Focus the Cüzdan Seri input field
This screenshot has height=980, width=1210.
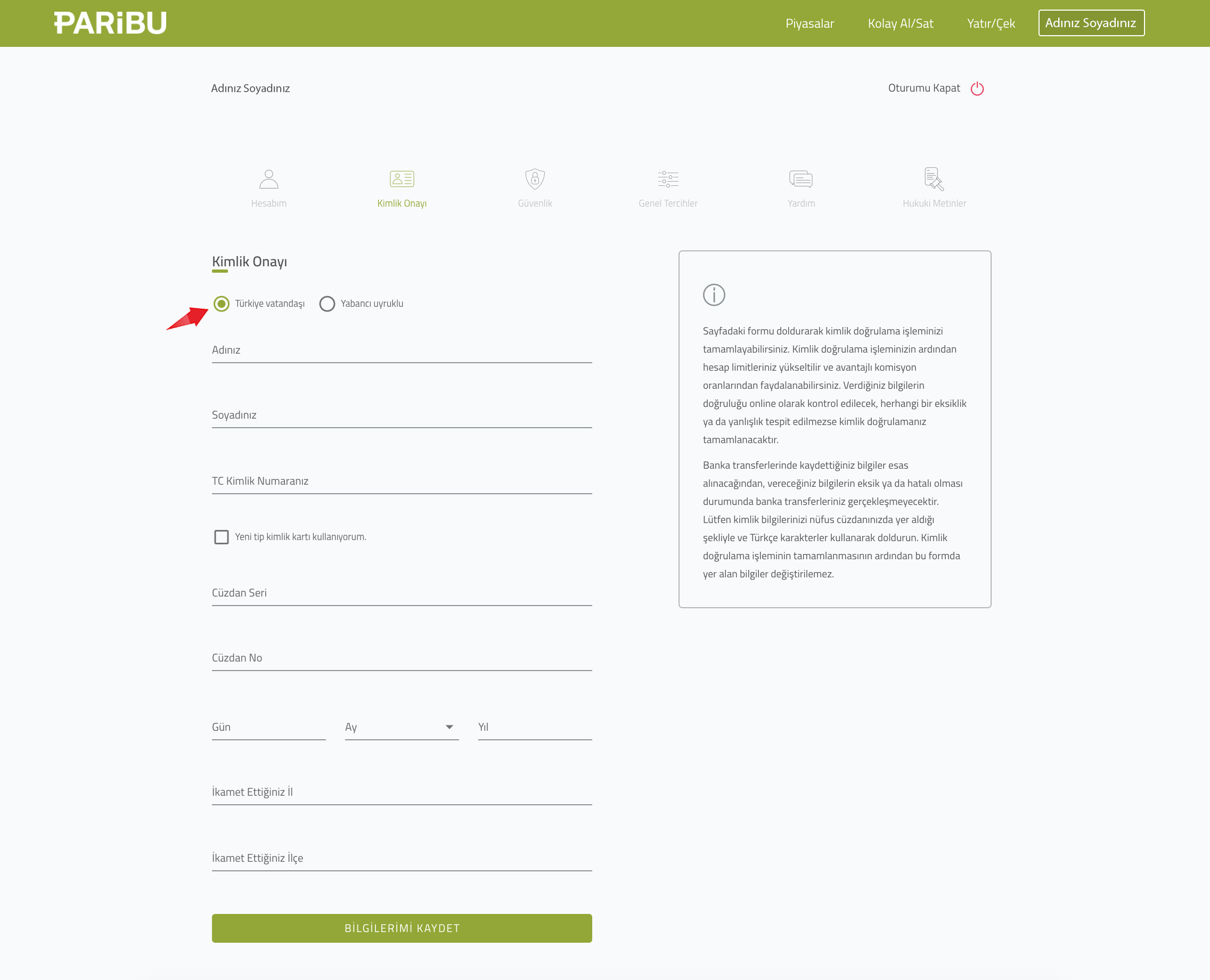click(402, 593)
